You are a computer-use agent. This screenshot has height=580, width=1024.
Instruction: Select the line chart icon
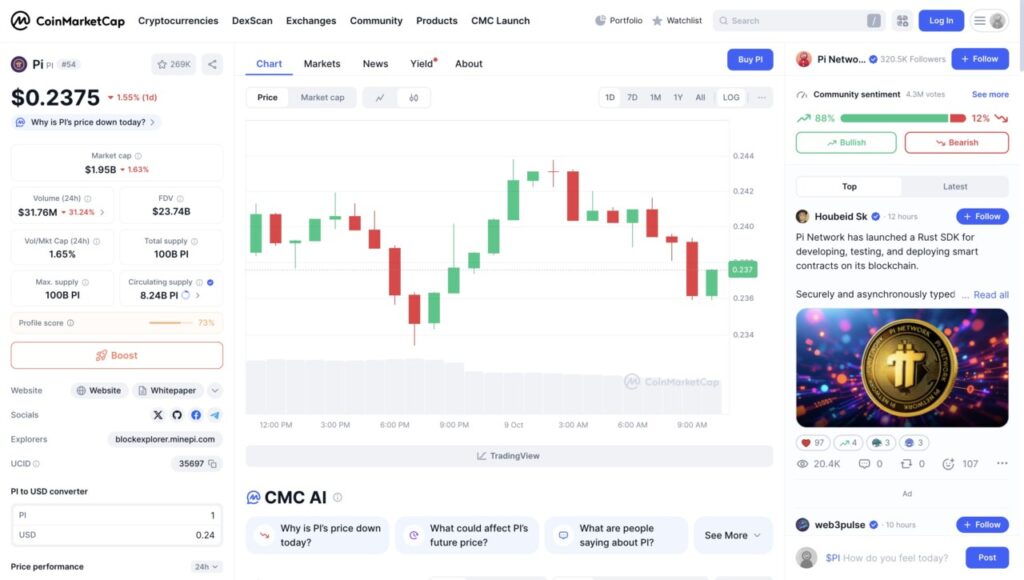coord(380,97)
